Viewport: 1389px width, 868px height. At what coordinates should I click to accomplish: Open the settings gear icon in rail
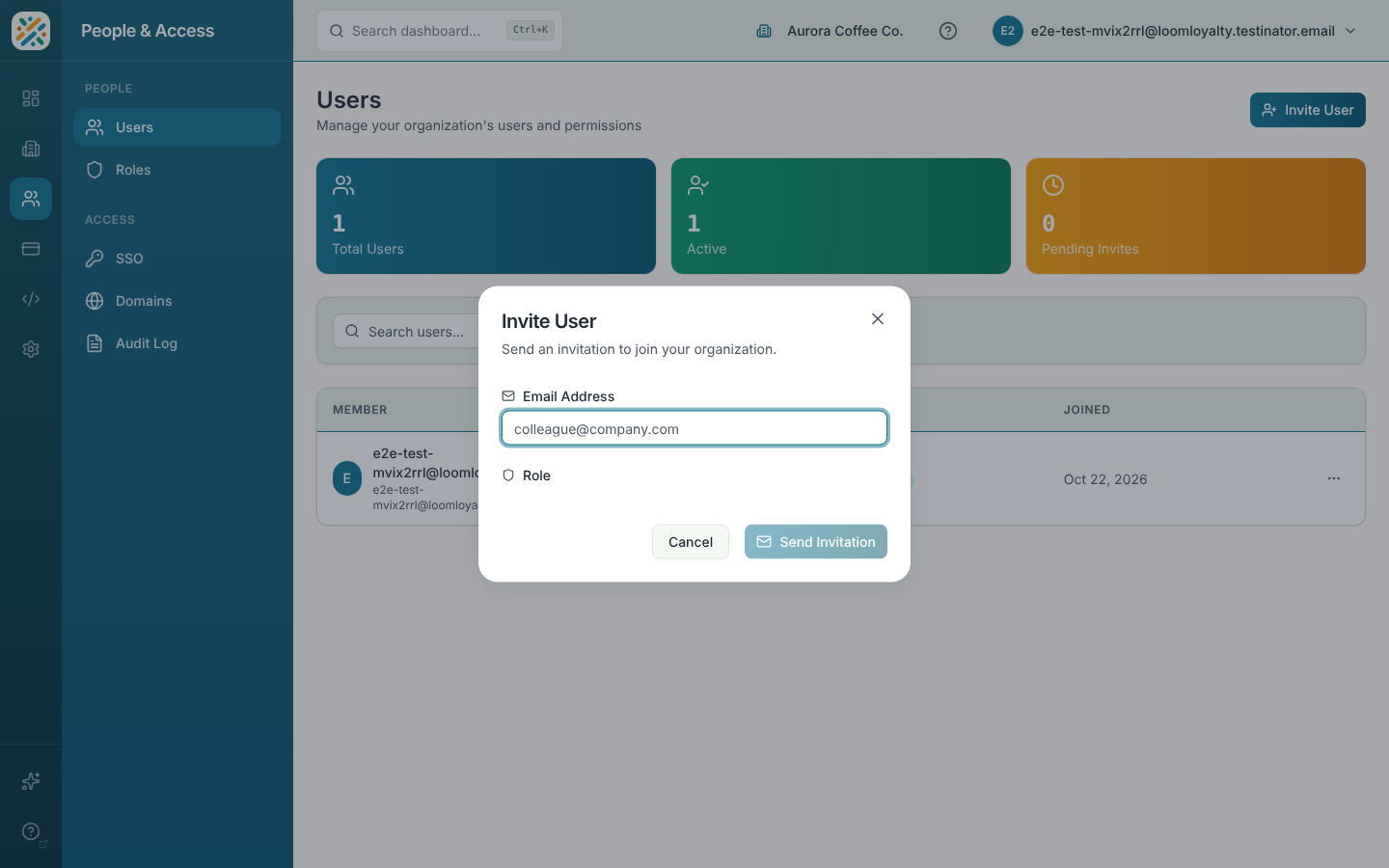[x=31, y=349]
